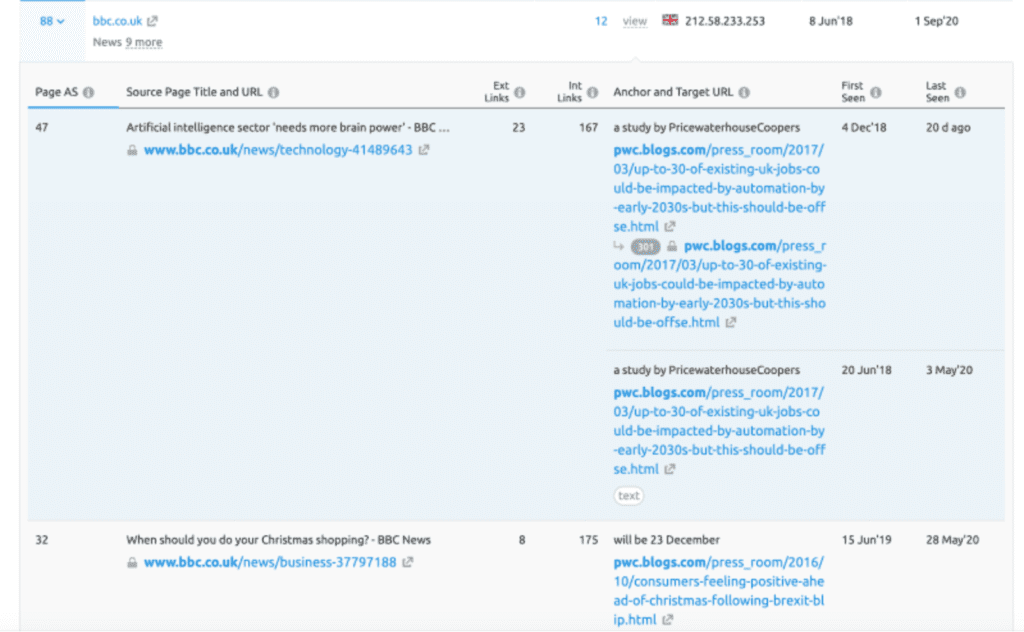This screenshot has width=1024, height=632.
Task: Select the Int Links value 167
Action: [588, 128]
